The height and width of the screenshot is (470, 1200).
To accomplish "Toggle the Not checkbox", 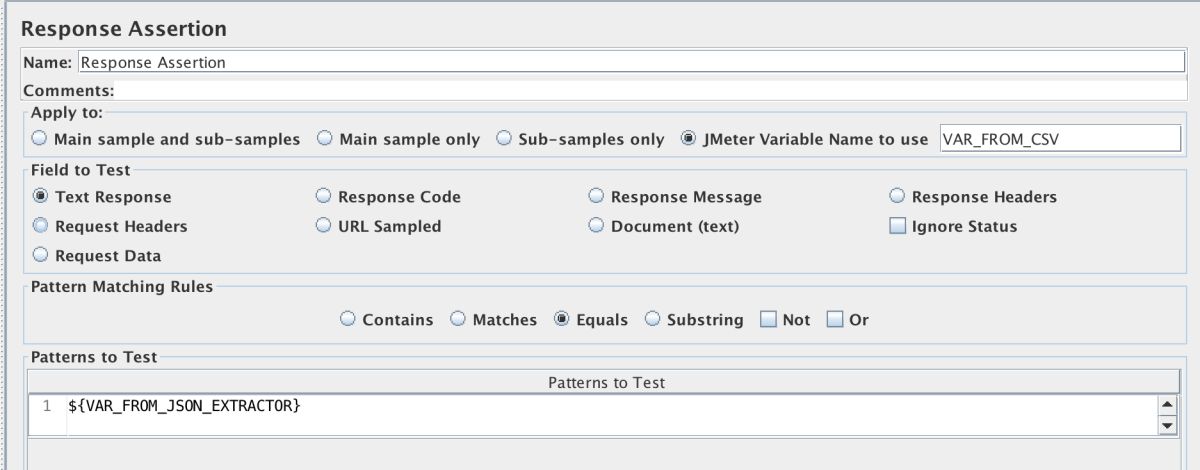I will [768, 320].
